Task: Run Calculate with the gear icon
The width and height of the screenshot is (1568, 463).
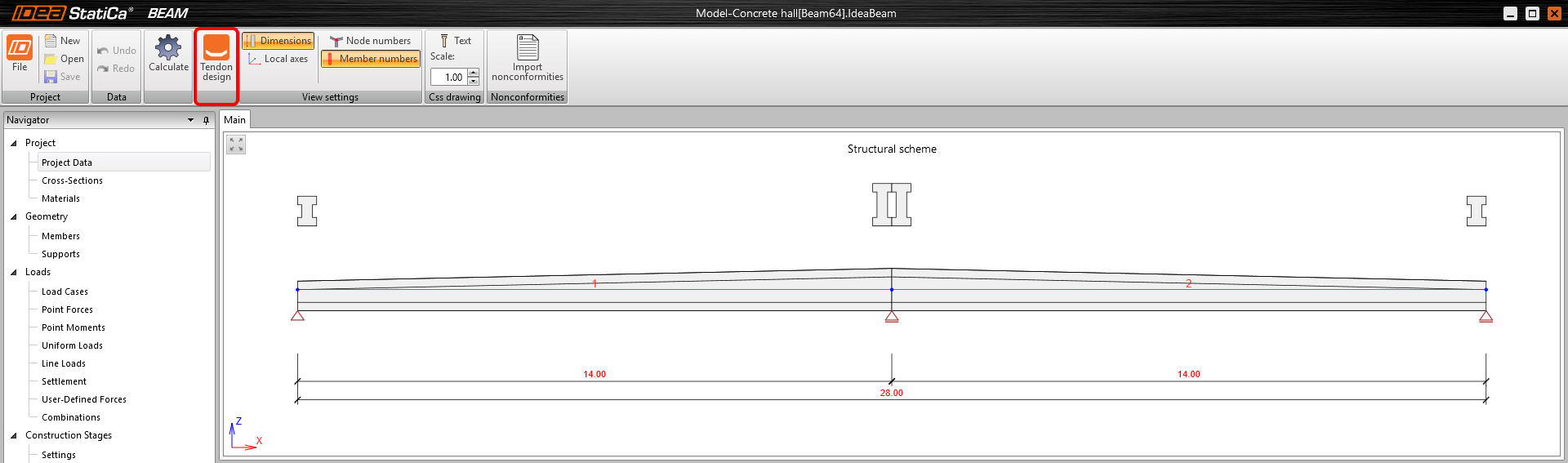Action: tap(168, 54)
